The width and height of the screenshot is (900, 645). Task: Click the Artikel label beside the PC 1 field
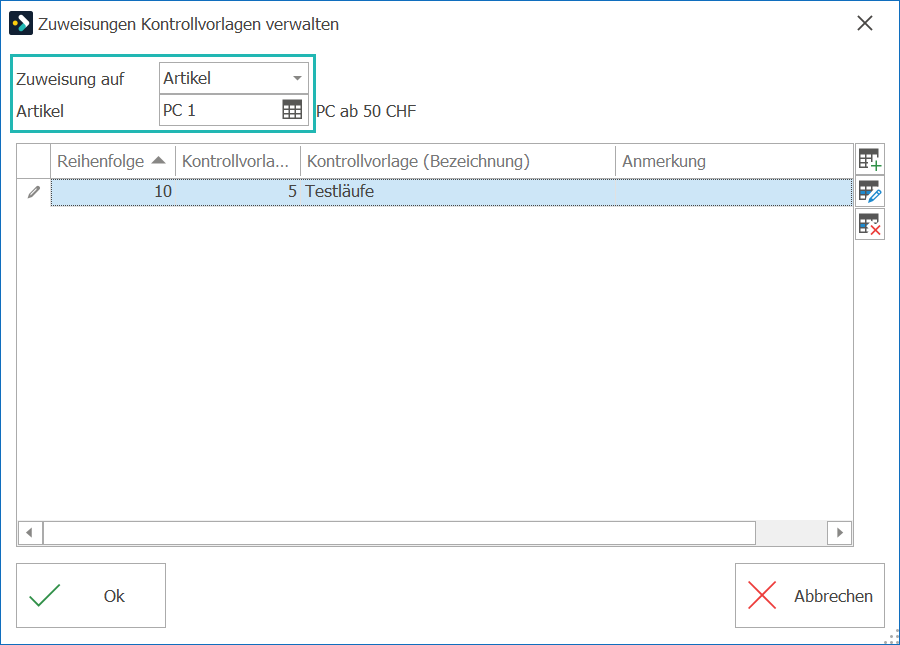[x=40, y=111]
